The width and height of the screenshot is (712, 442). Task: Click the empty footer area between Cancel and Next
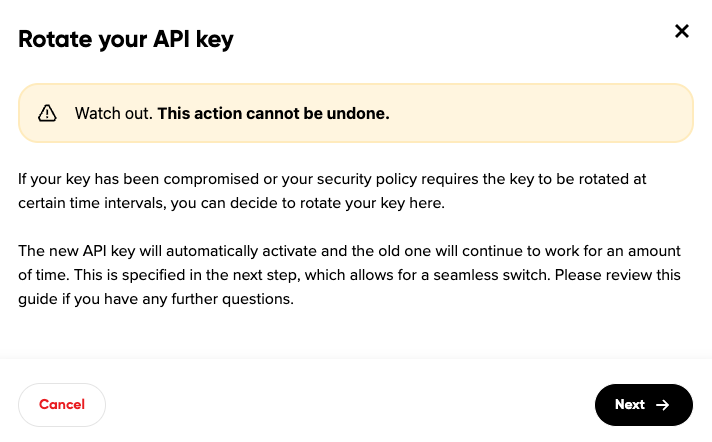[x=350, y=405]
